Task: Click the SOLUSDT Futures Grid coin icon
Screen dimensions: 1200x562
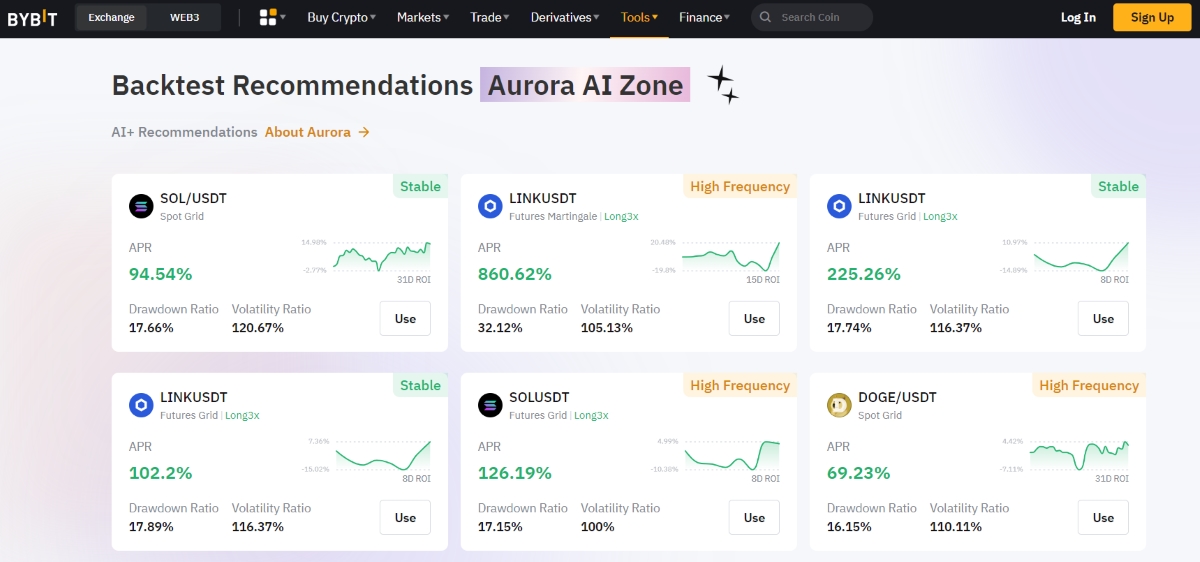Action: click(x=490, y=406)
